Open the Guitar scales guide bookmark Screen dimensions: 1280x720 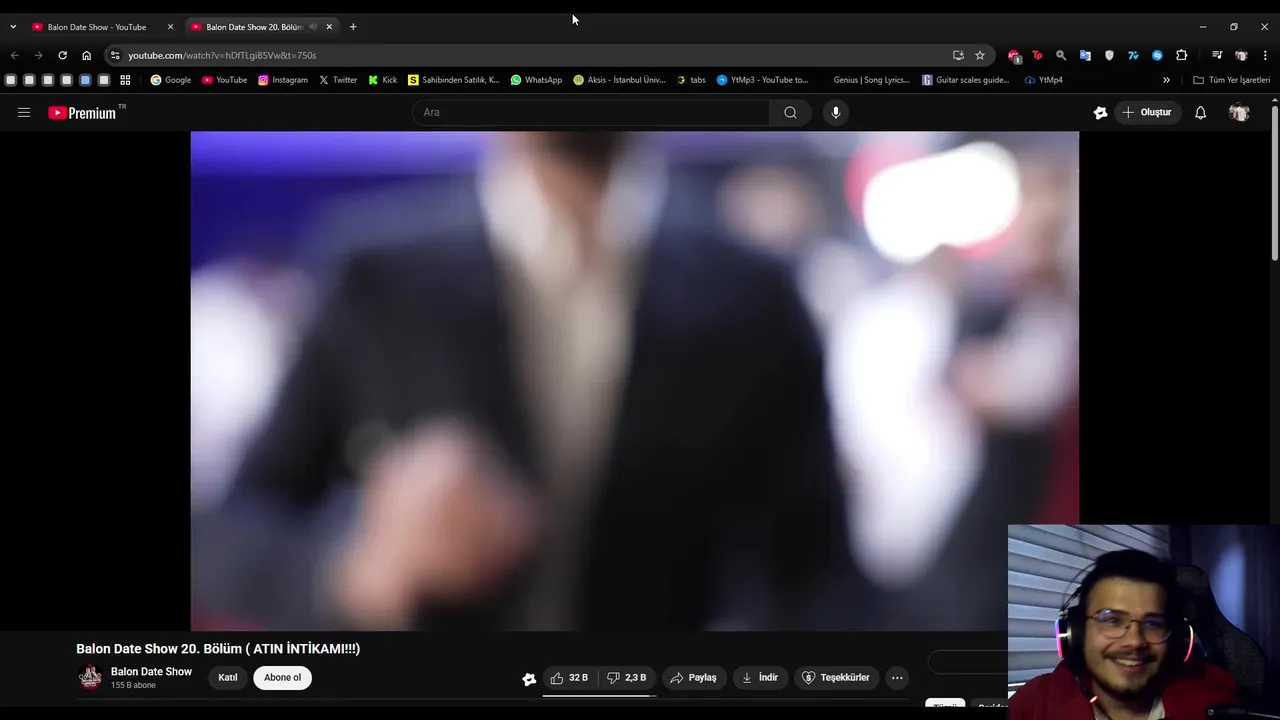tap(966, 80)
